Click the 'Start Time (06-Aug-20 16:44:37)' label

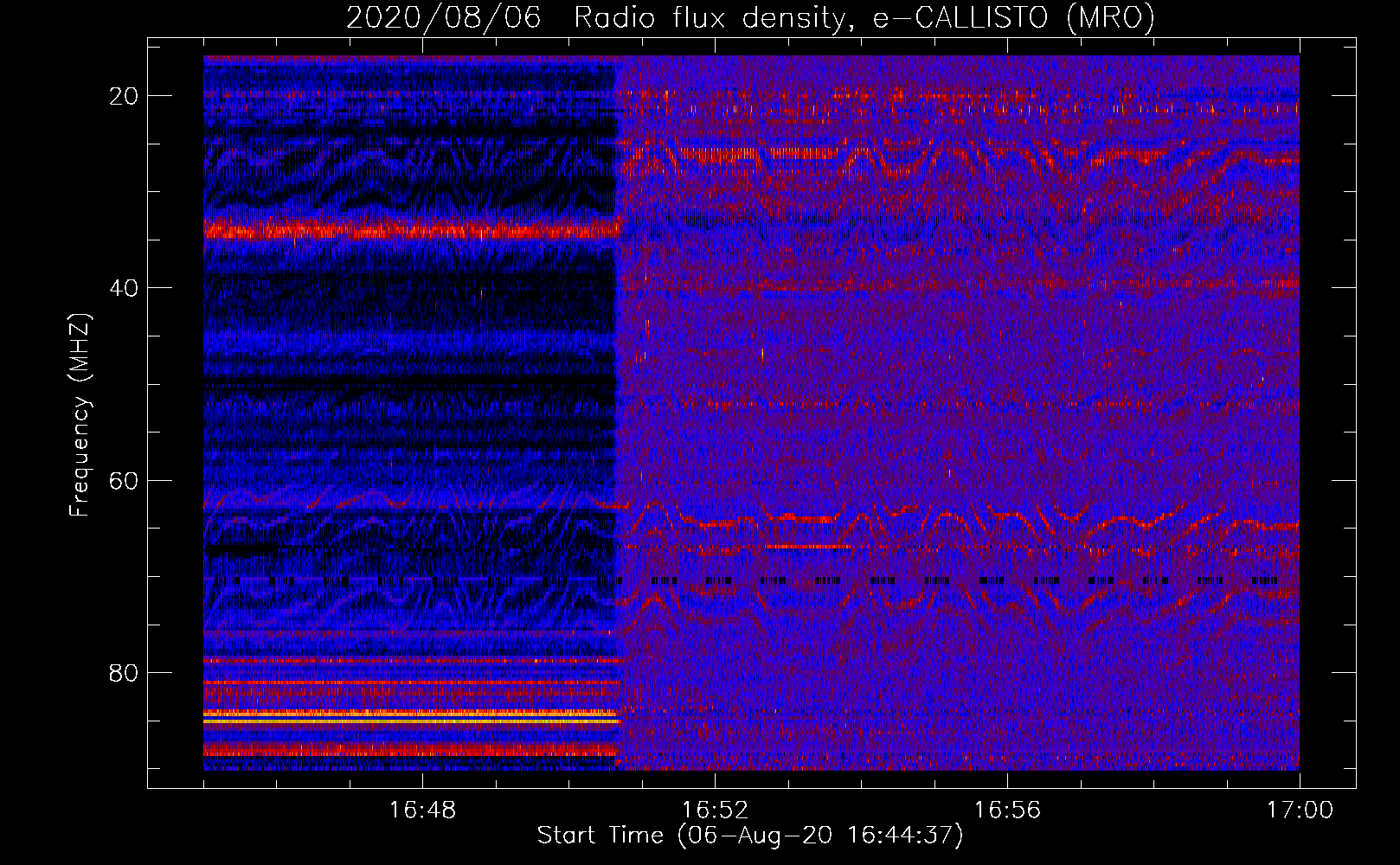750,836
